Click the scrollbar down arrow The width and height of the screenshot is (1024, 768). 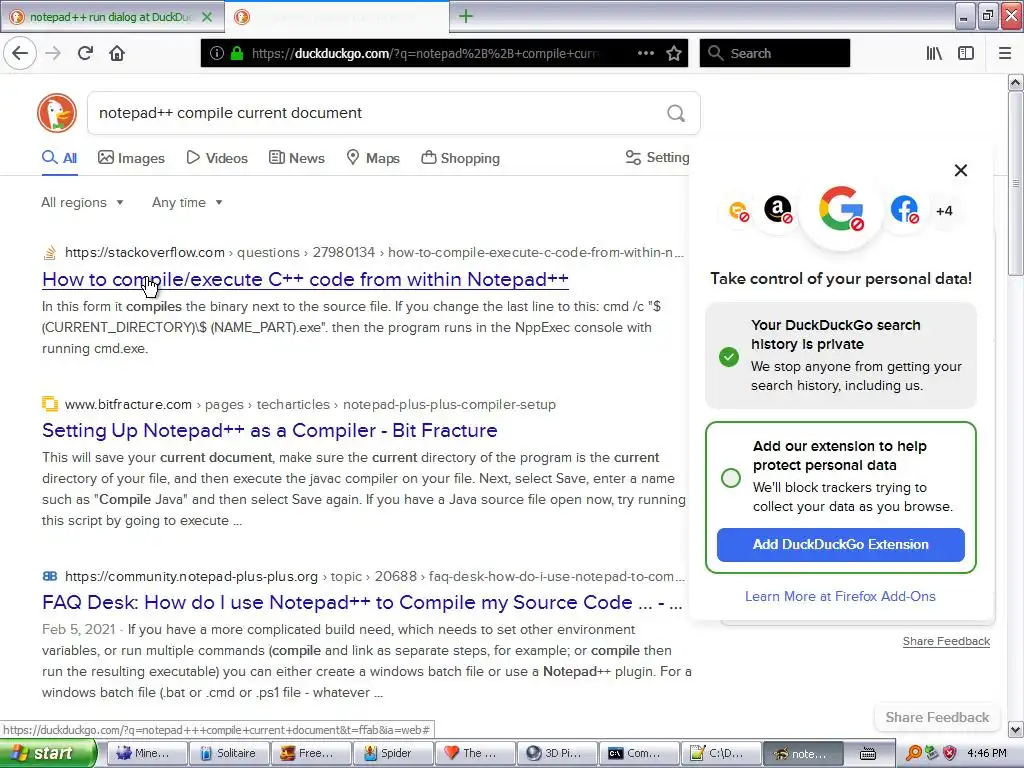(x=1016, y=729)
